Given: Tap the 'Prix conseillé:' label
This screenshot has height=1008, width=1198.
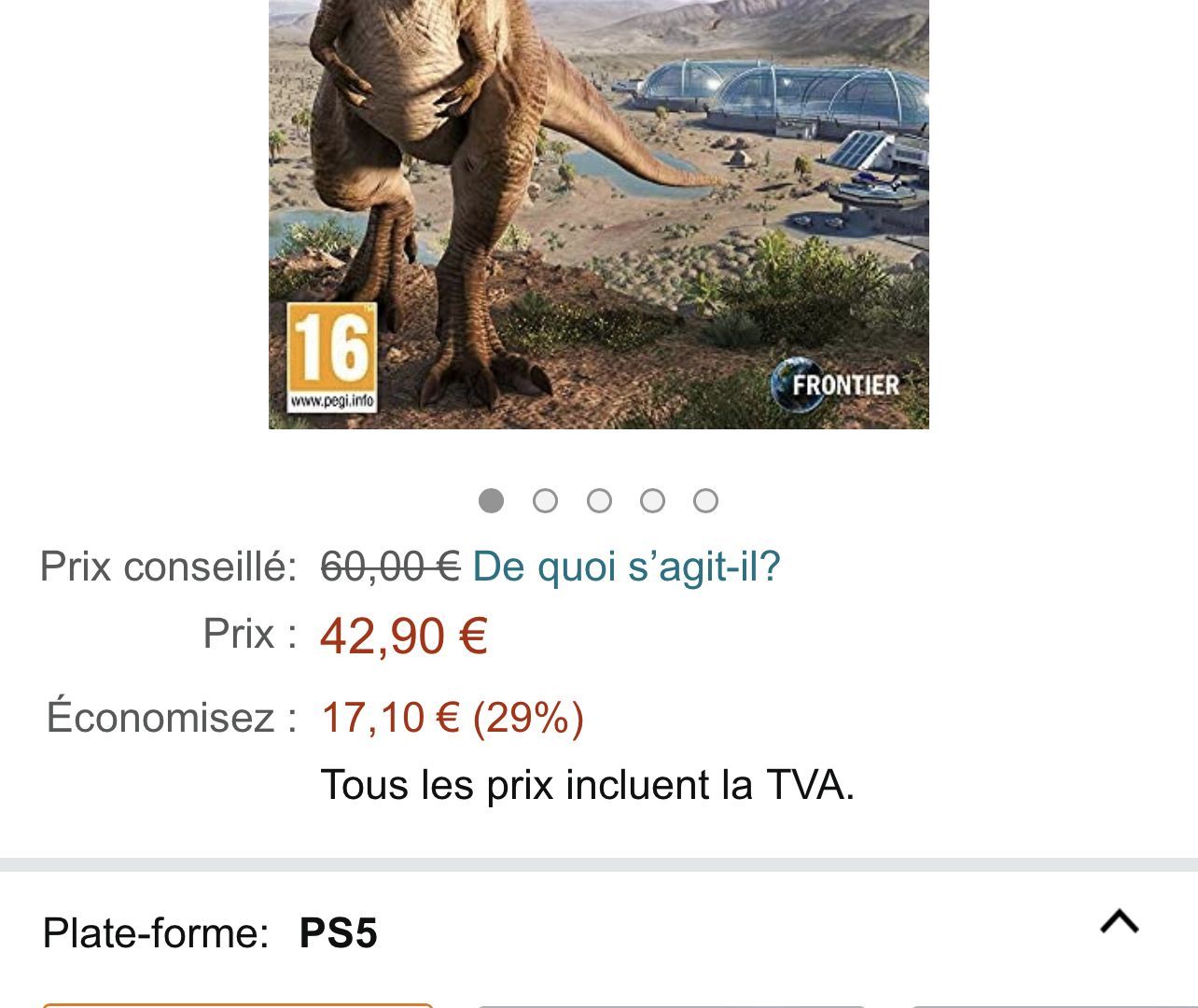Looking at the screenshot, I should point(168,567).
